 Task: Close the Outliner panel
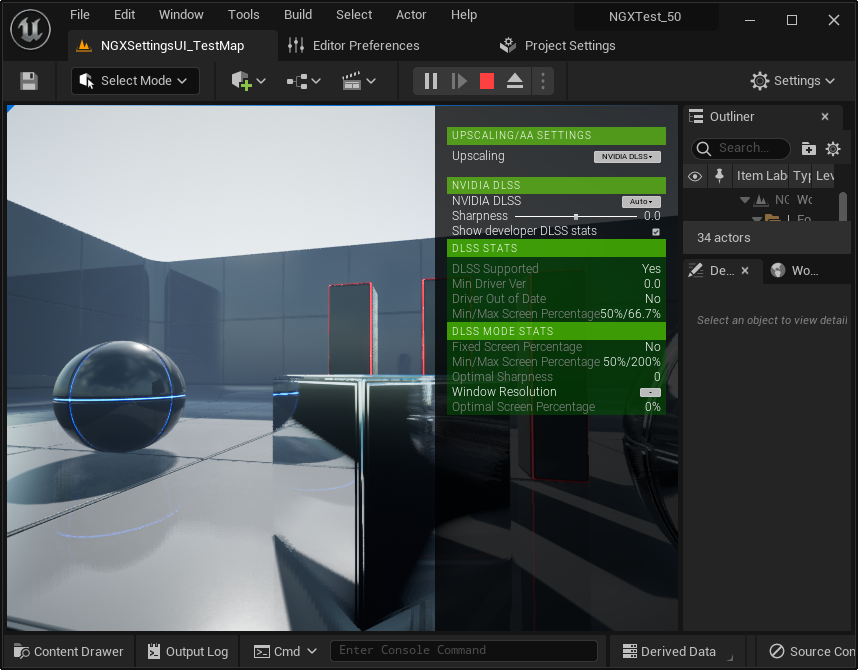[x=825, y=117]
